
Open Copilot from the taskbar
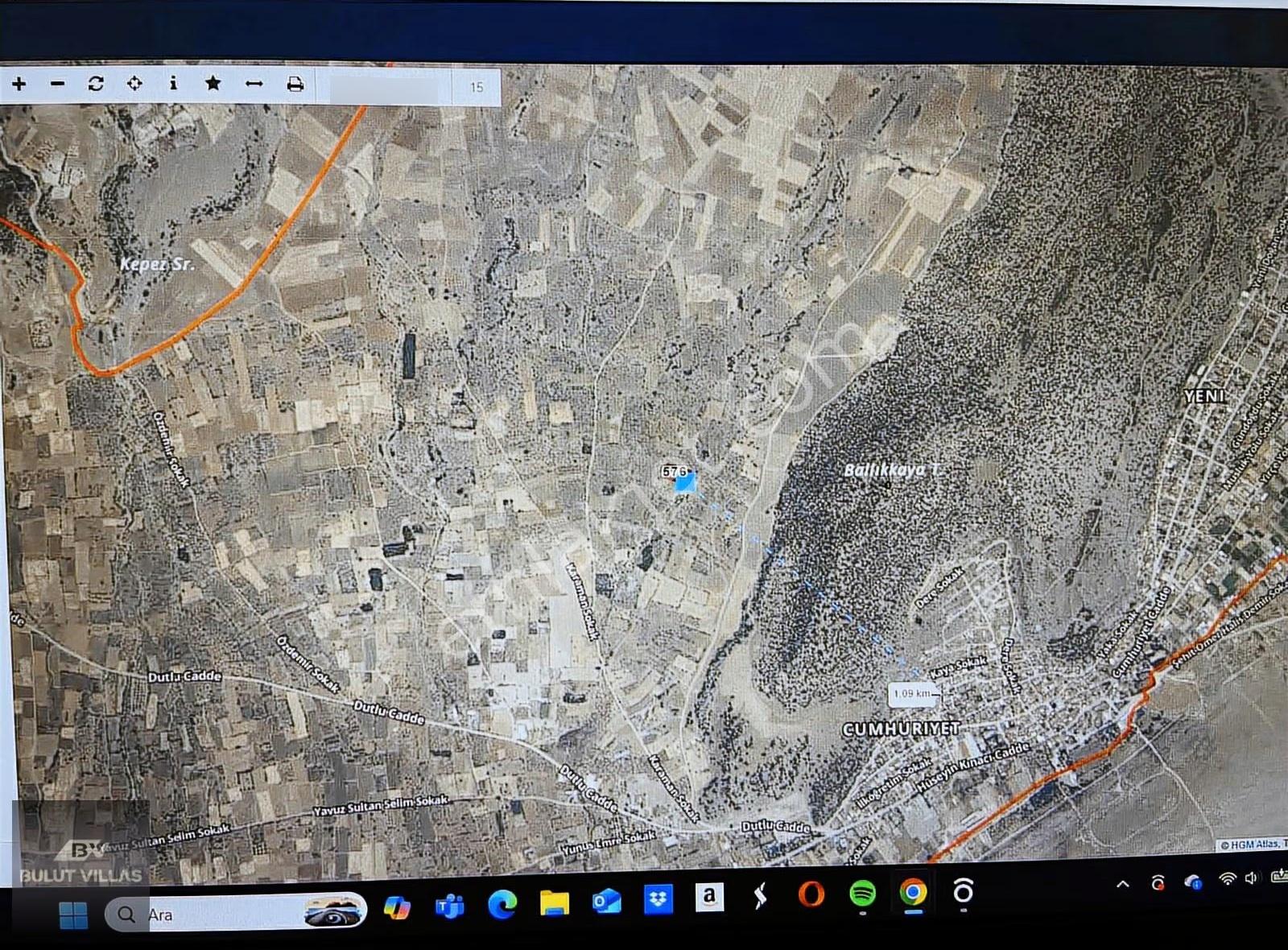pyautogui.click(x=396, y=908)
